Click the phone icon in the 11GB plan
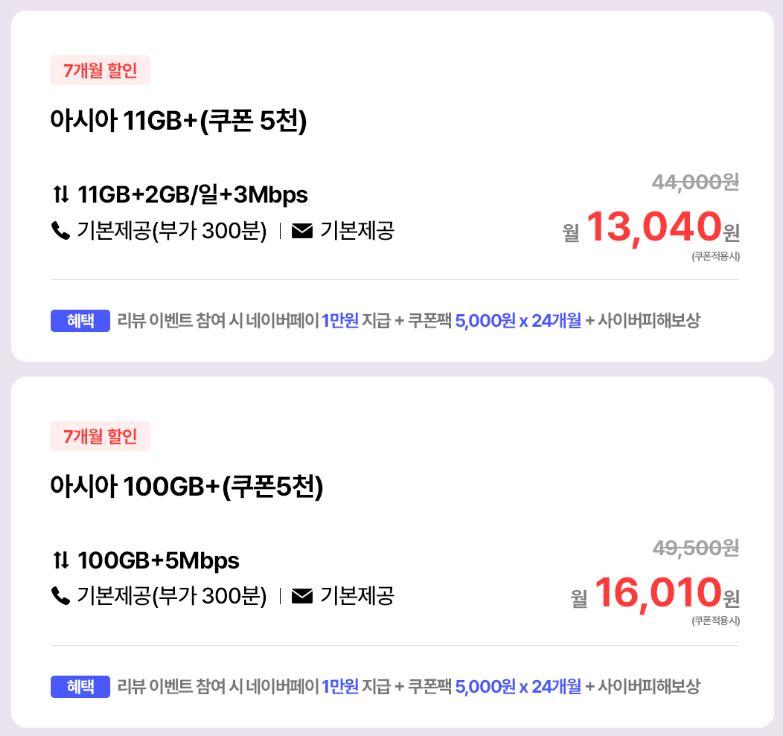The width and height of the screenshot is (783, 736). [x=60, y=231]
